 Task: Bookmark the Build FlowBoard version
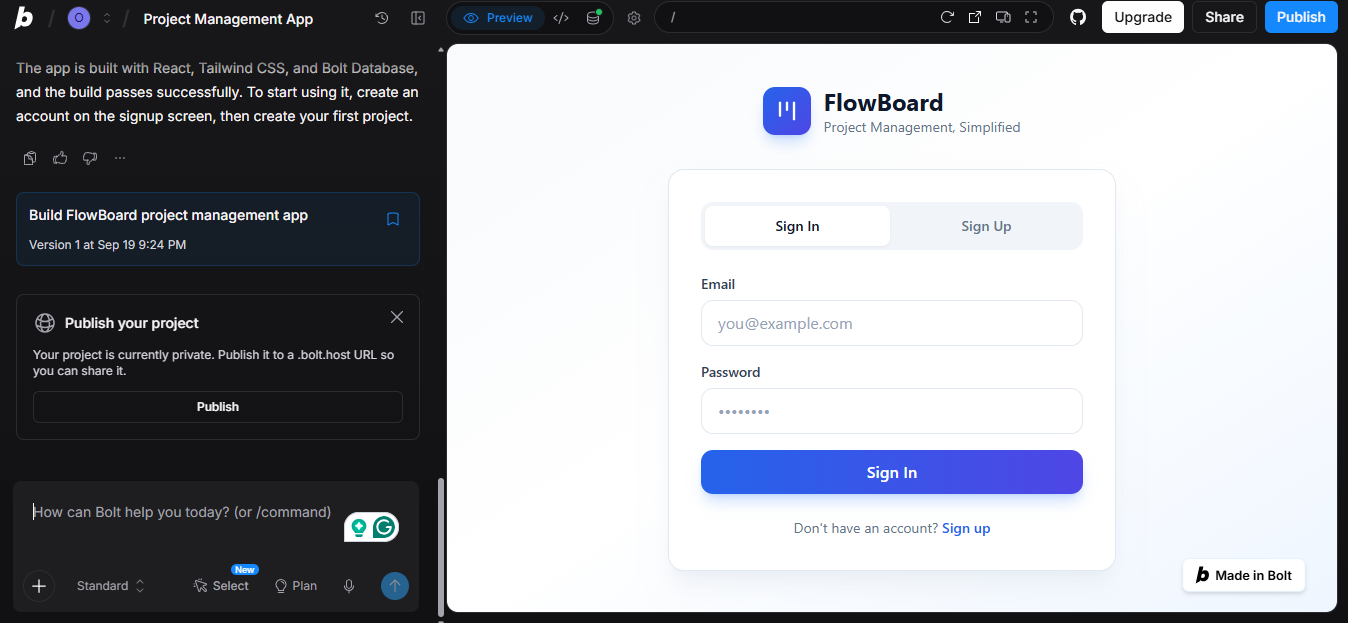(393, 219)
